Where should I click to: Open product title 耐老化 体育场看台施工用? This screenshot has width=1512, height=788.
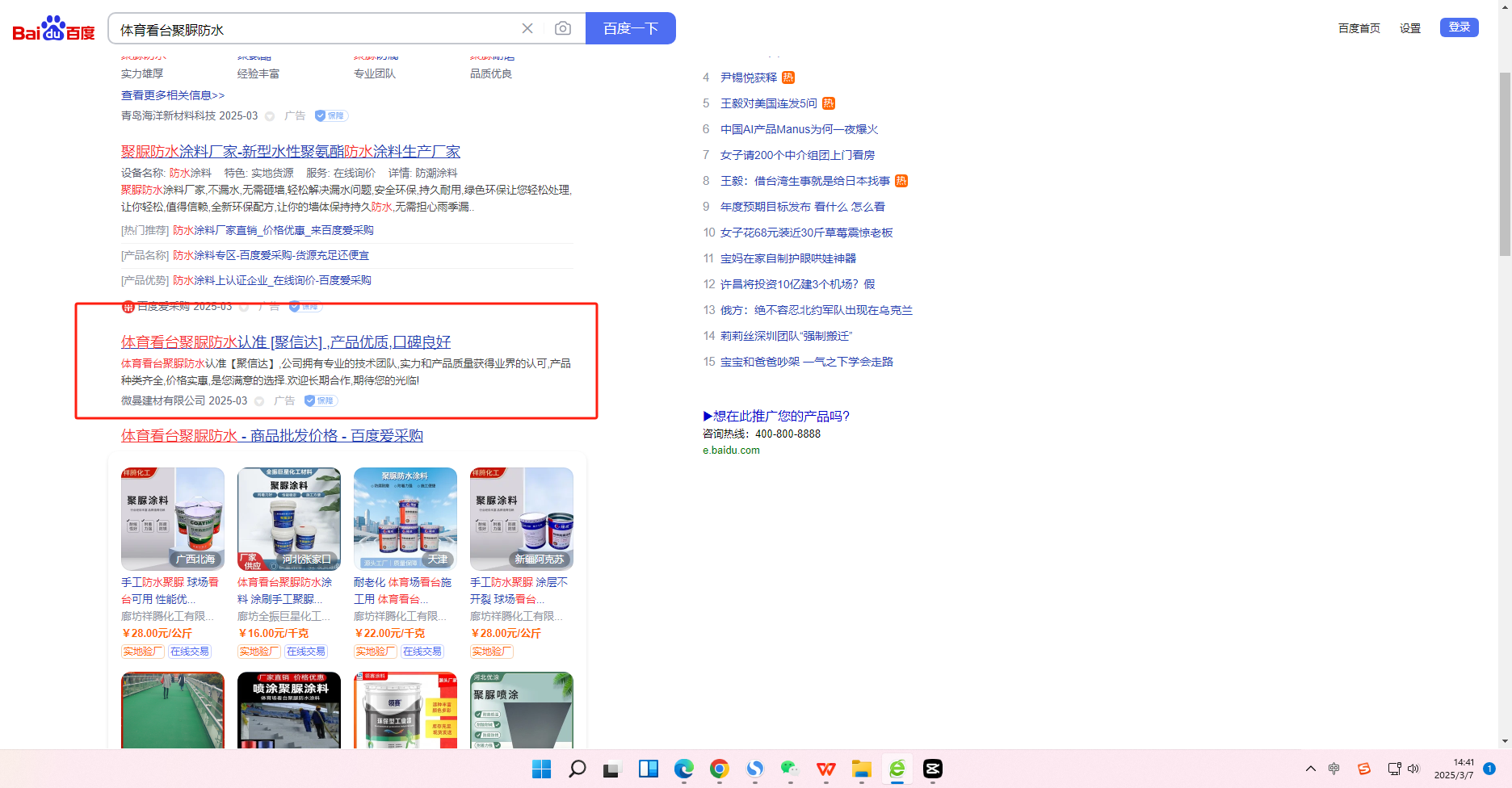tap(402, 590)
